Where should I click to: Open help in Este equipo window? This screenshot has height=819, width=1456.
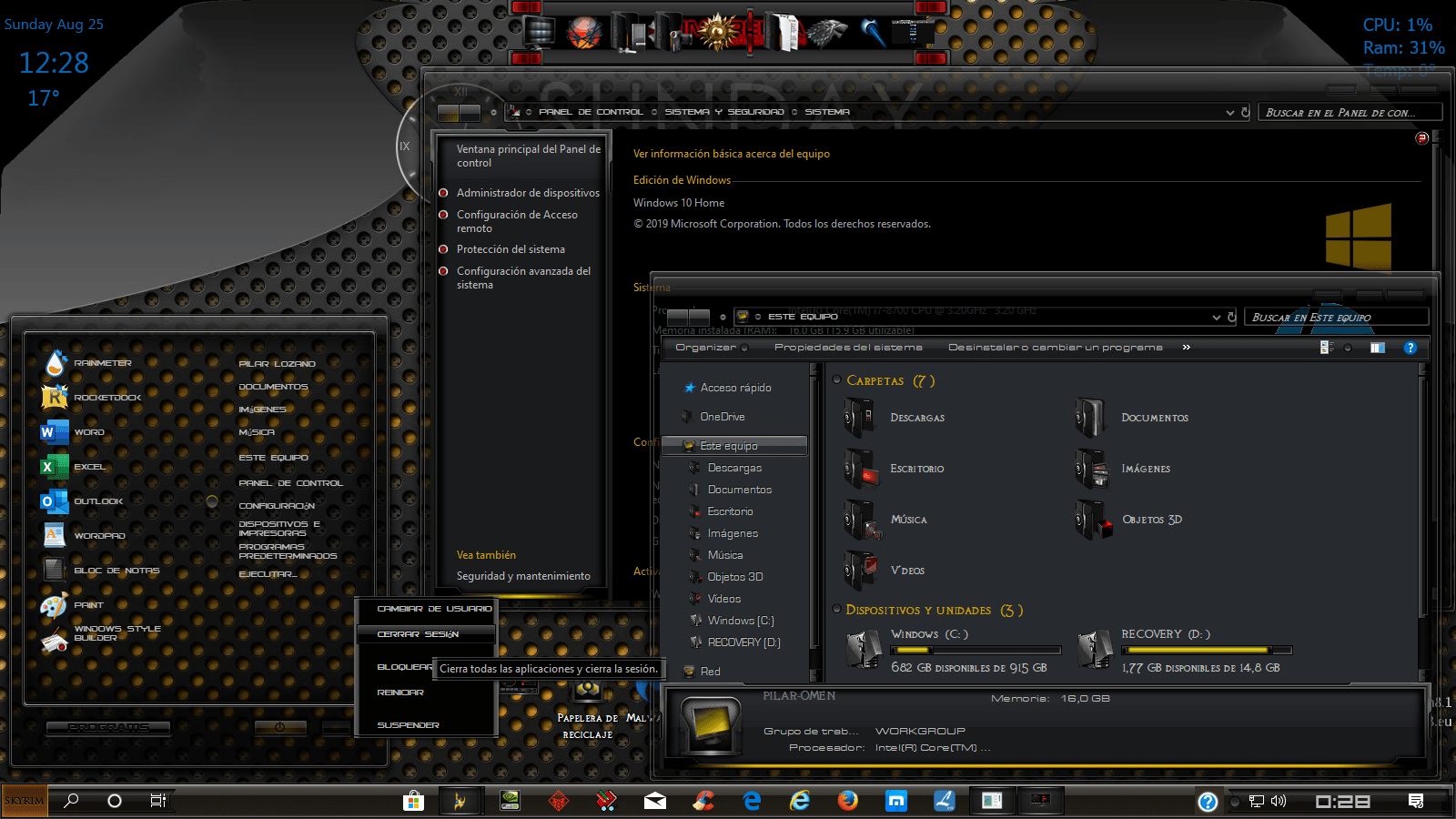click(1410, 348)
